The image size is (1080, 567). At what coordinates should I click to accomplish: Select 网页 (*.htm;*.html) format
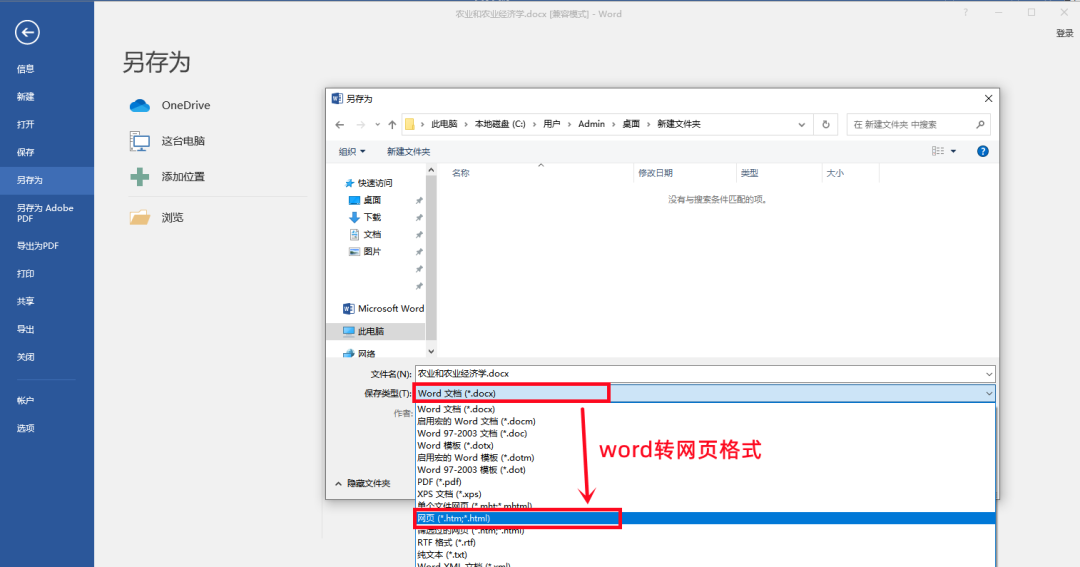[x=705, y=519]
